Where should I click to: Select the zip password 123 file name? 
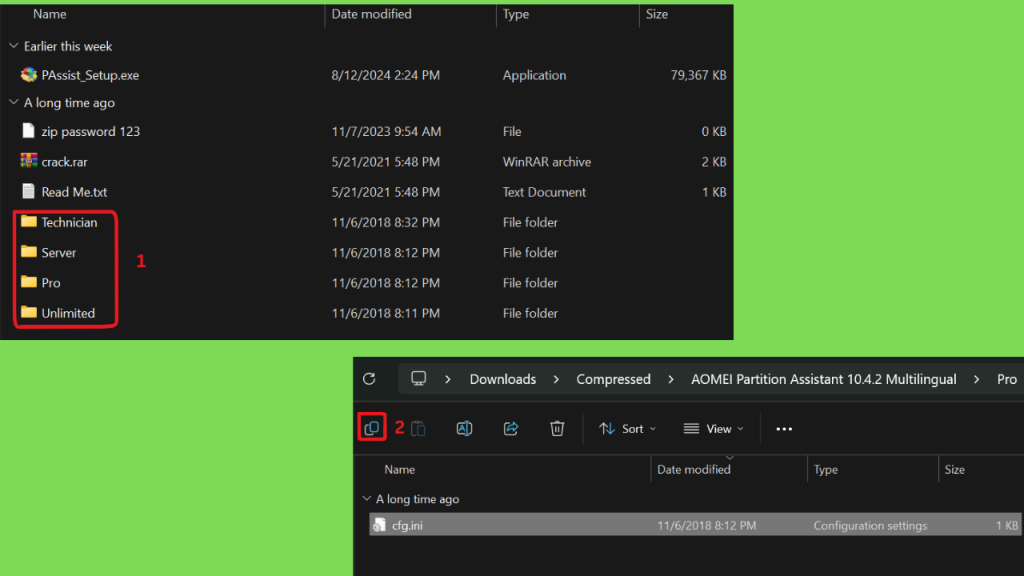[x=91, y=131]
